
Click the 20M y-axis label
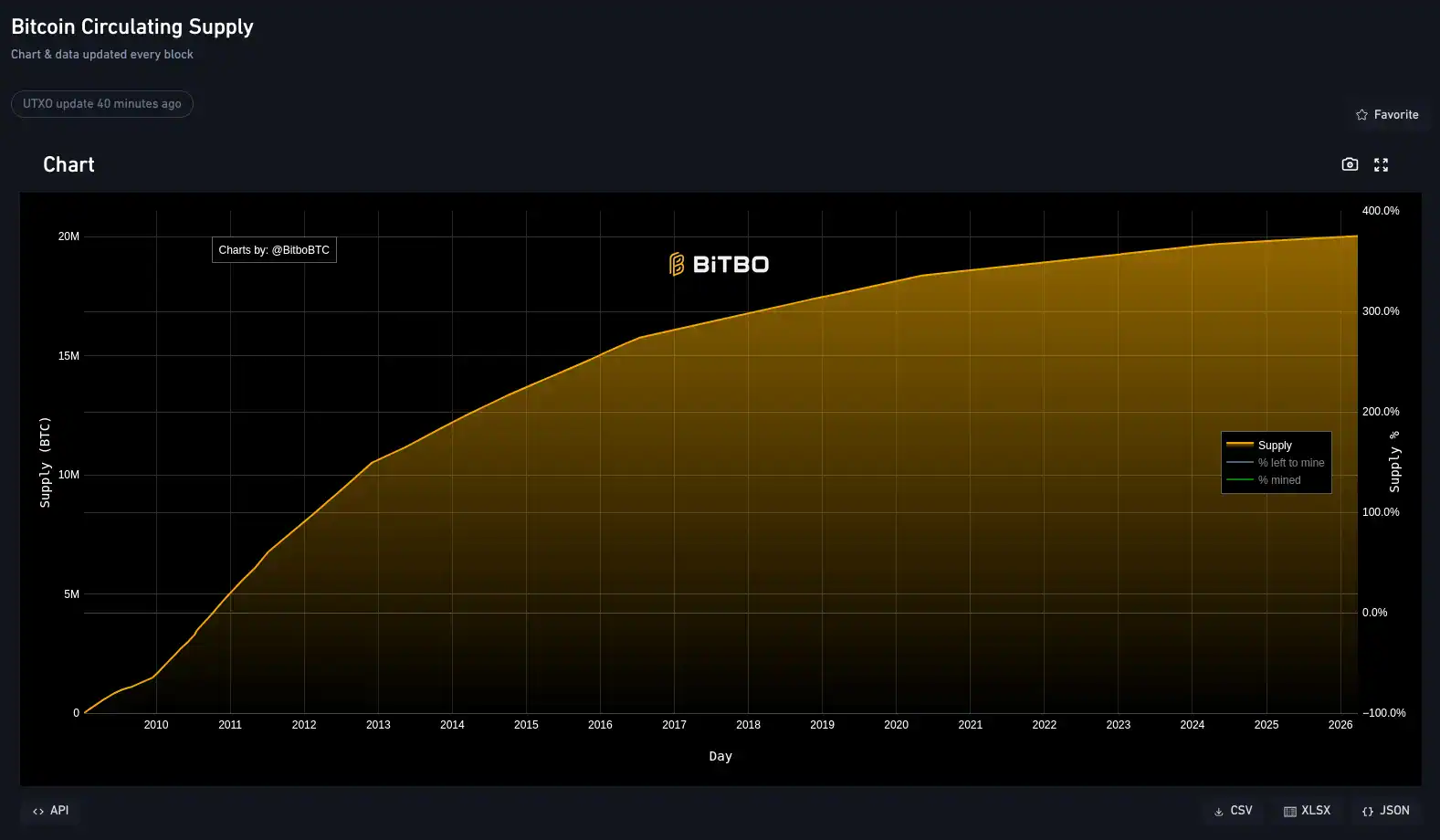pos(68,236)
